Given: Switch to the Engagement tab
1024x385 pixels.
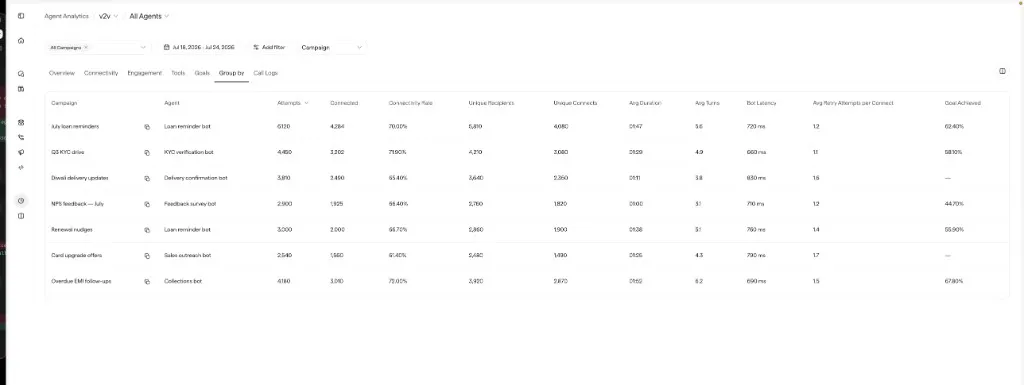Looking at the screenshot, I should [144, 73].
